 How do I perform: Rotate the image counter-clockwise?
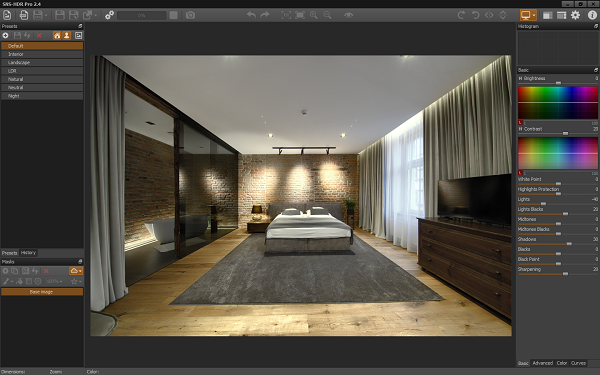pyautogui.click(x=475, y=15)
